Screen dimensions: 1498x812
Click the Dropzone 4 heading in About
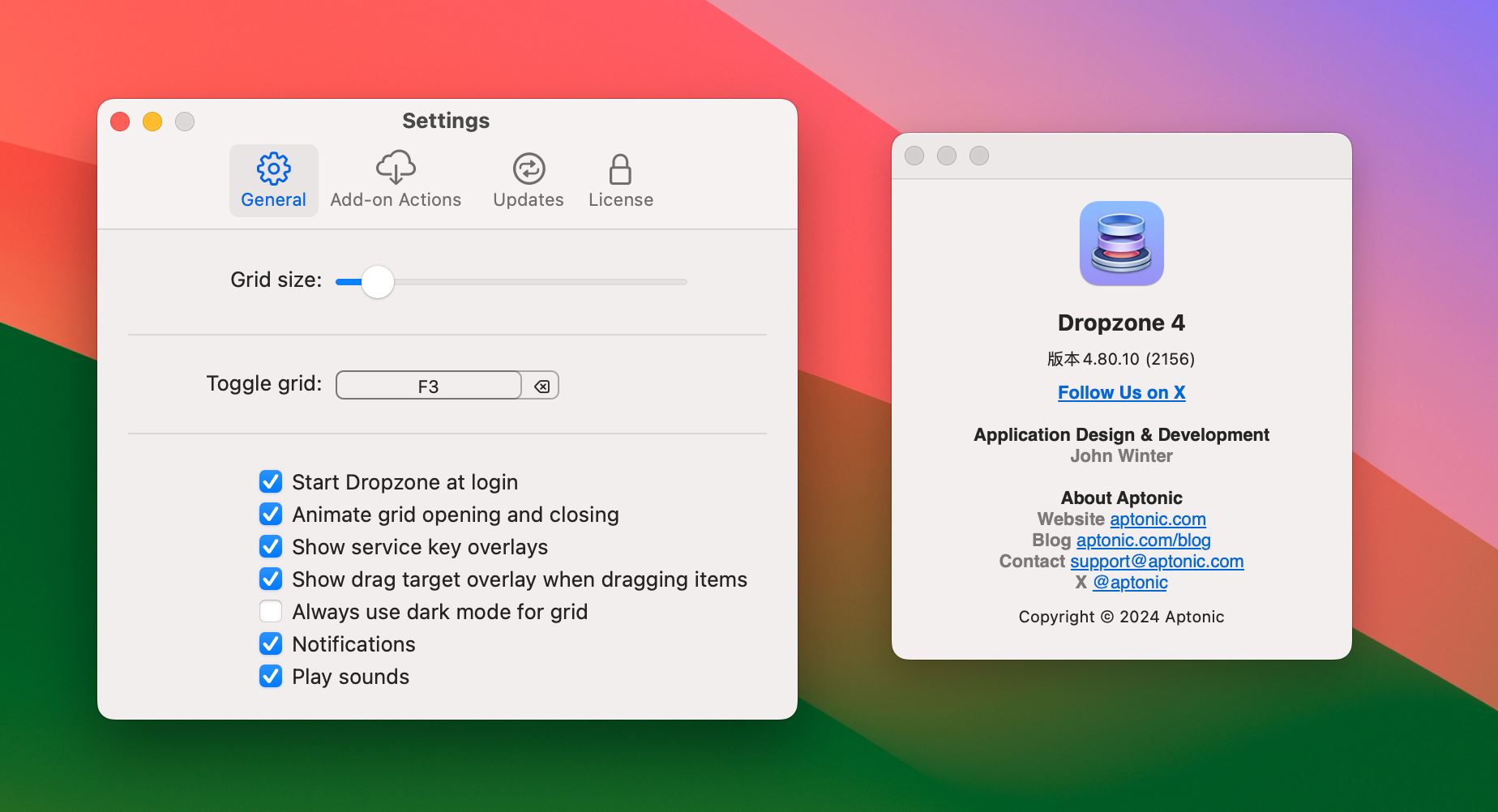pyautogui.click(x=1121, y=323)
